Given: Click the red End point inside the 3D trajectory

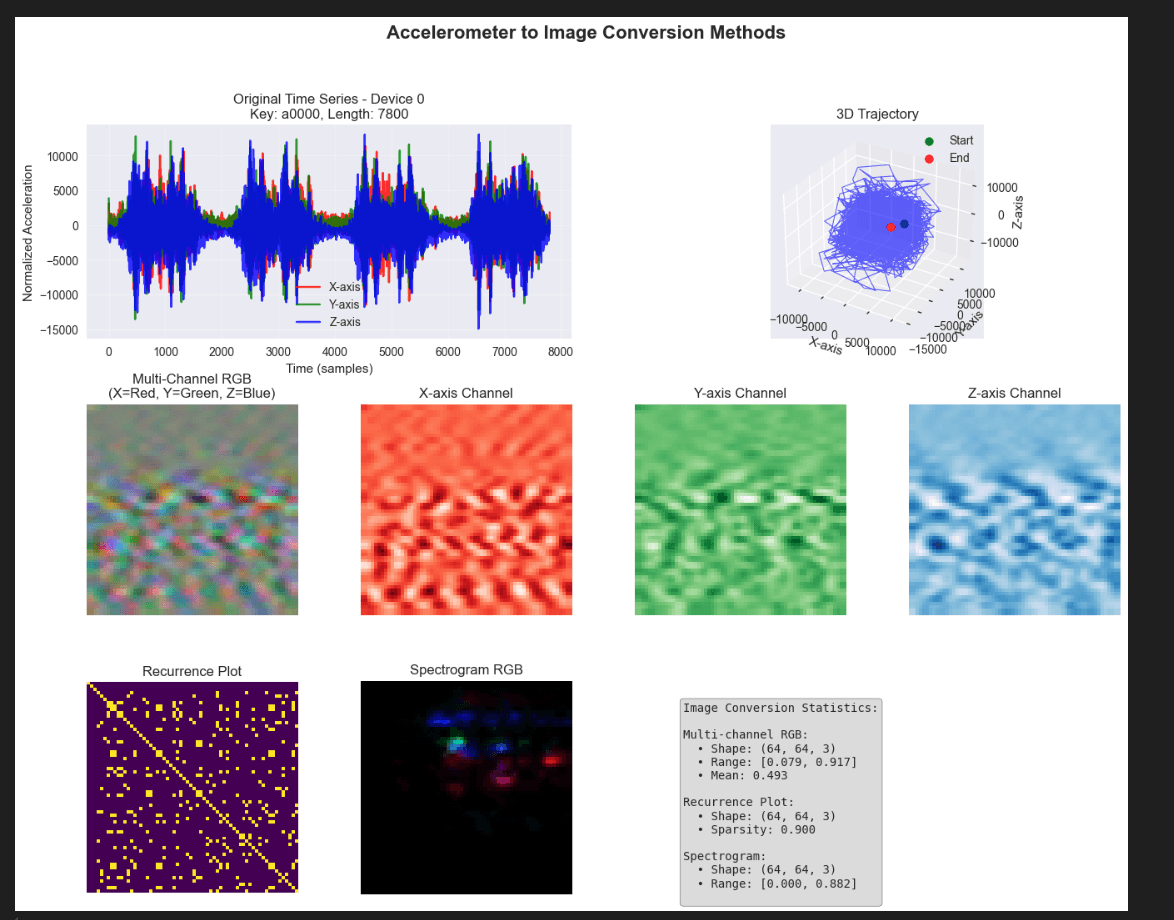Looking at the screenshot, I should point(891,227).
